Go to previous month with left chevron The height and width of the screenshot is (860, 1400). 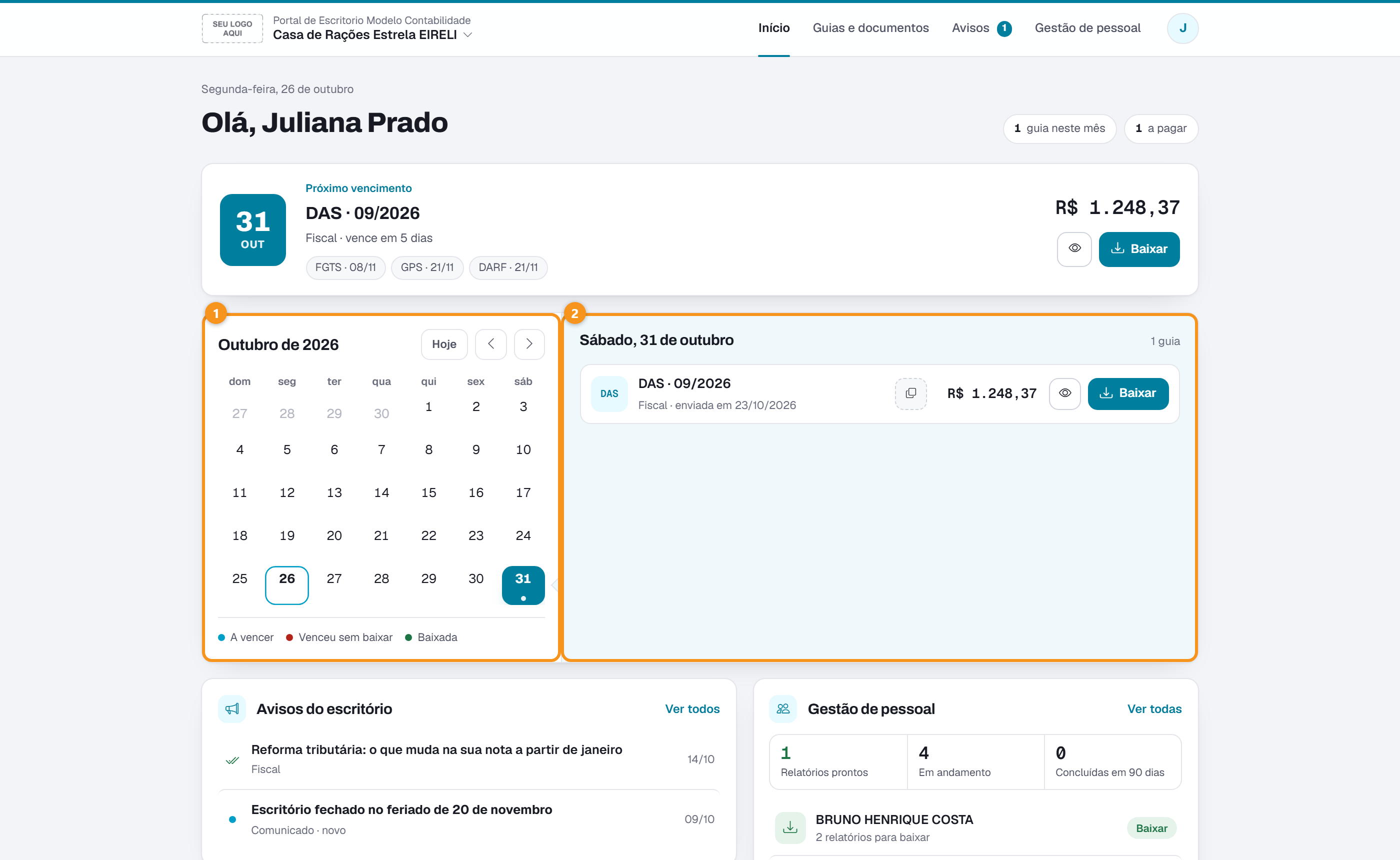(x=490, y=344)
